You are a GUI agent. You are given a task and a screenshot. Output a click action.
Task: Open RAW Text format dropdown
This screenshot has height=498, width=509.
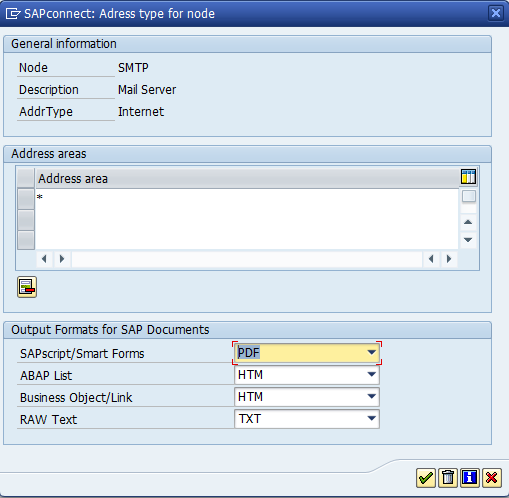371,419
